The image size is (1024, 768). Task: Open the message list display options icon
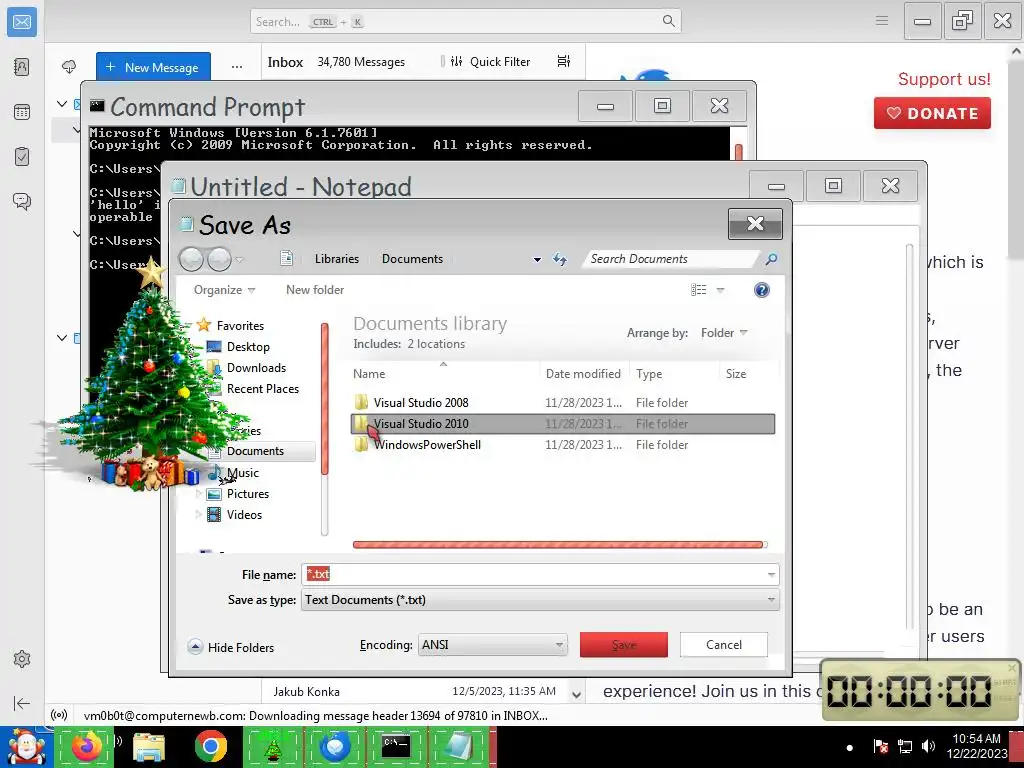(564, 61)
